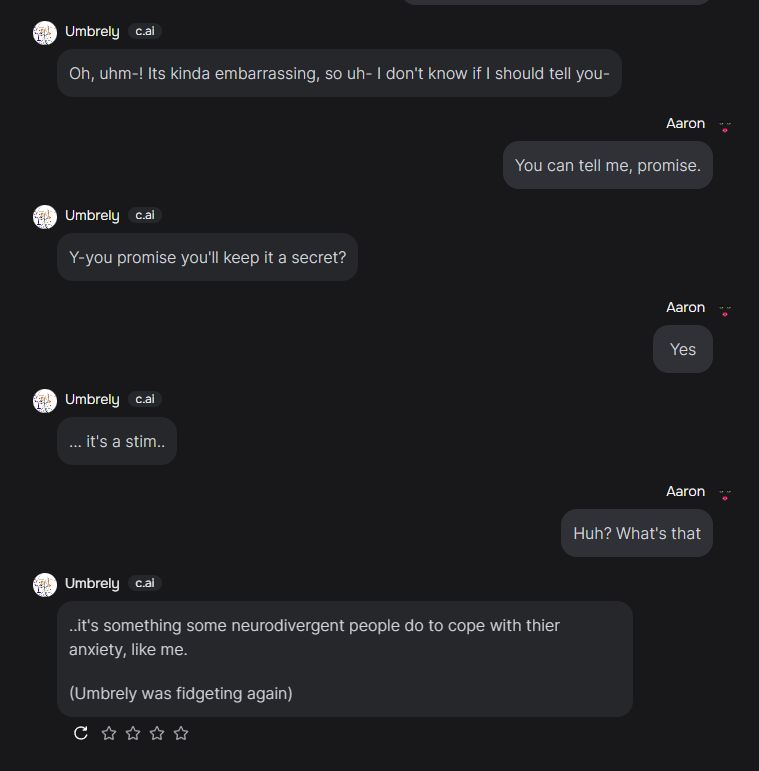Select the "keep it a secret?" message bubble
The width and height of the screenshot is (759, 771).
pos(207,257)
